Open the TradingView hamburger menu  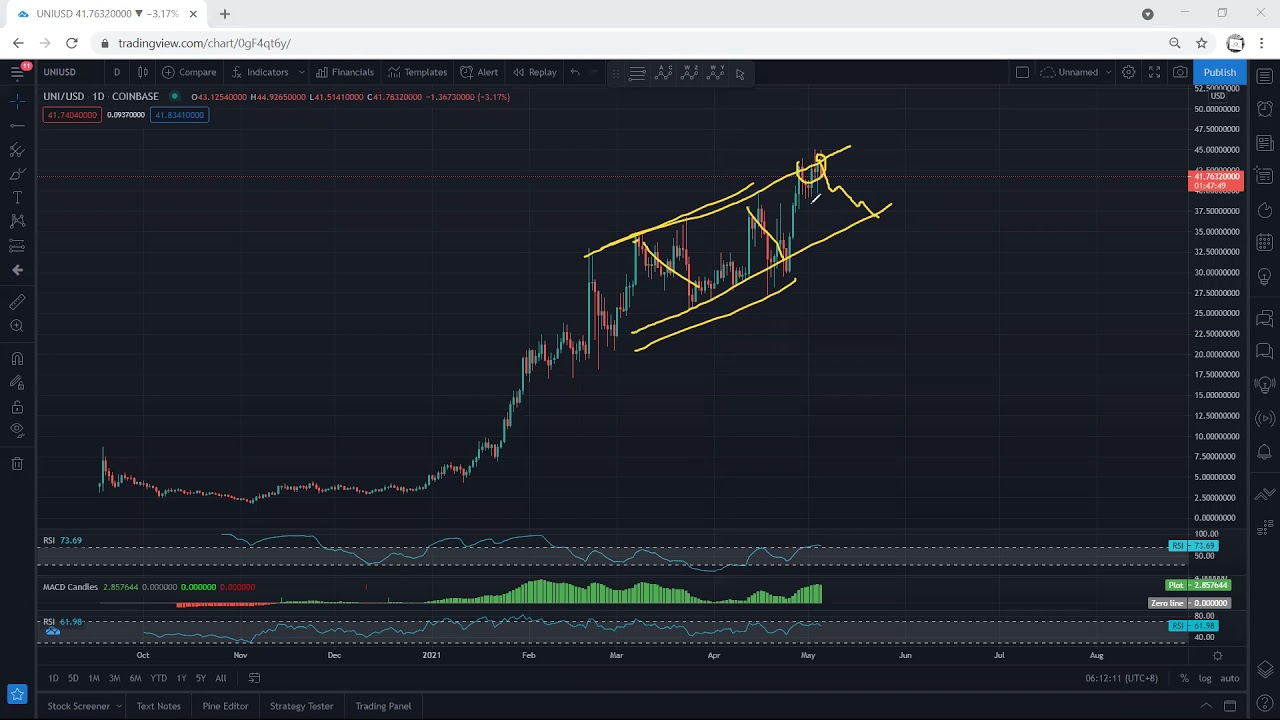click(x=17, y=72)
